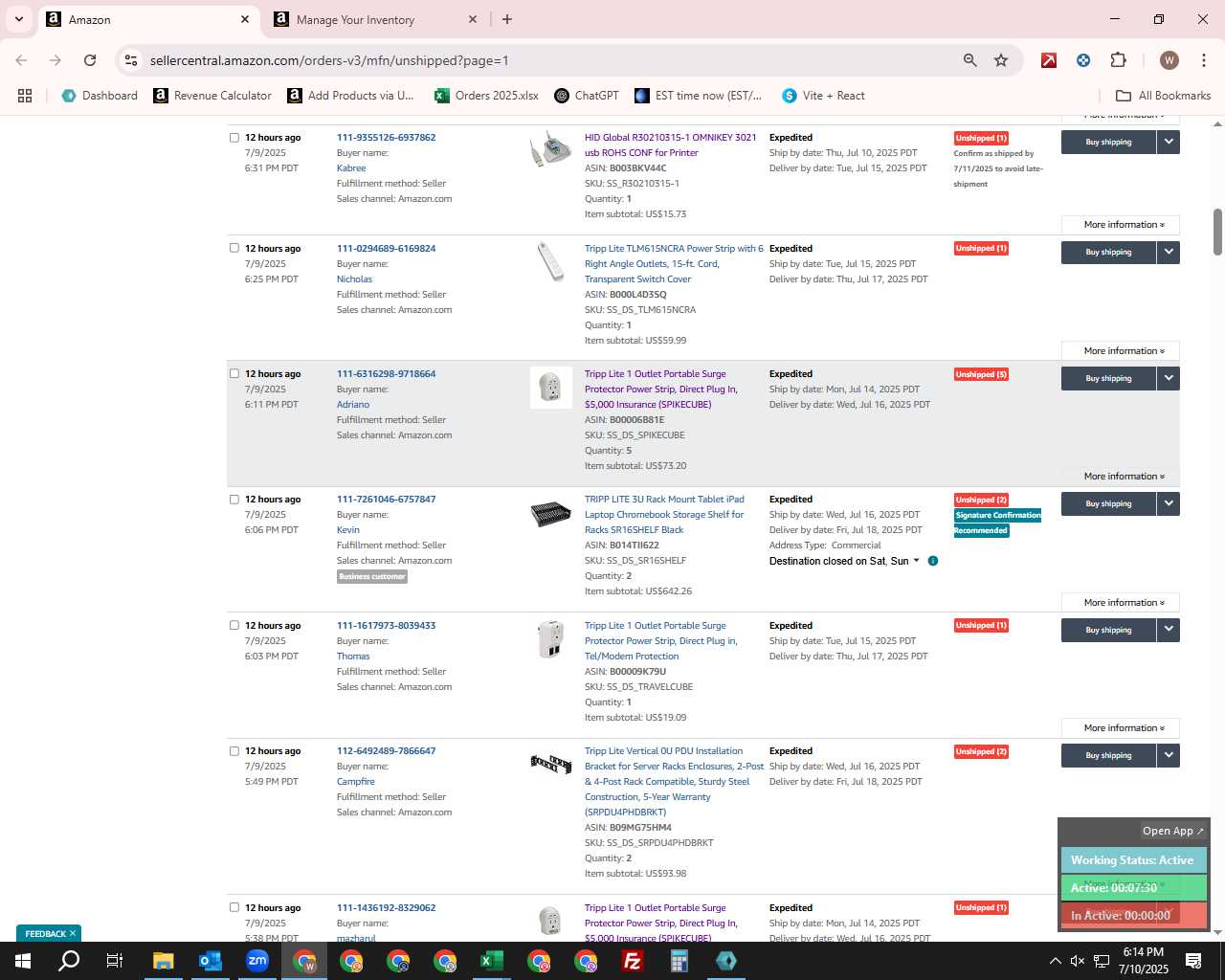Select checkbox for order 111-1617973-8039433
This screenshot has height=980, width=1225.
click(x=234, y=625)
